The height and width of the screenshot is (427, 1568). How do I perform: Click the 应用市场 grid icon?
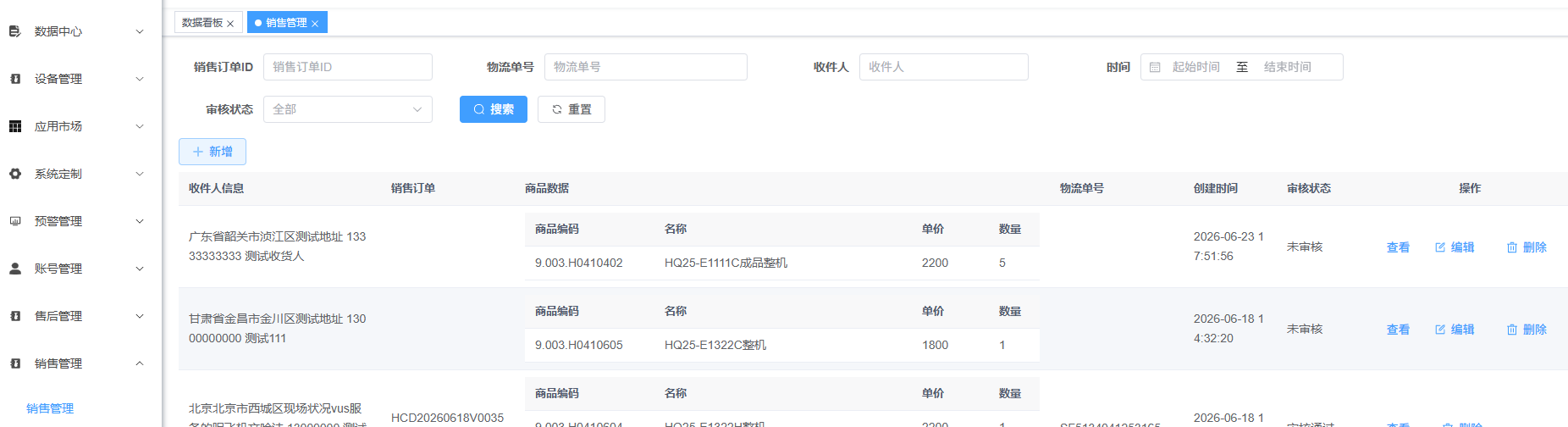(x=14, y=126)
